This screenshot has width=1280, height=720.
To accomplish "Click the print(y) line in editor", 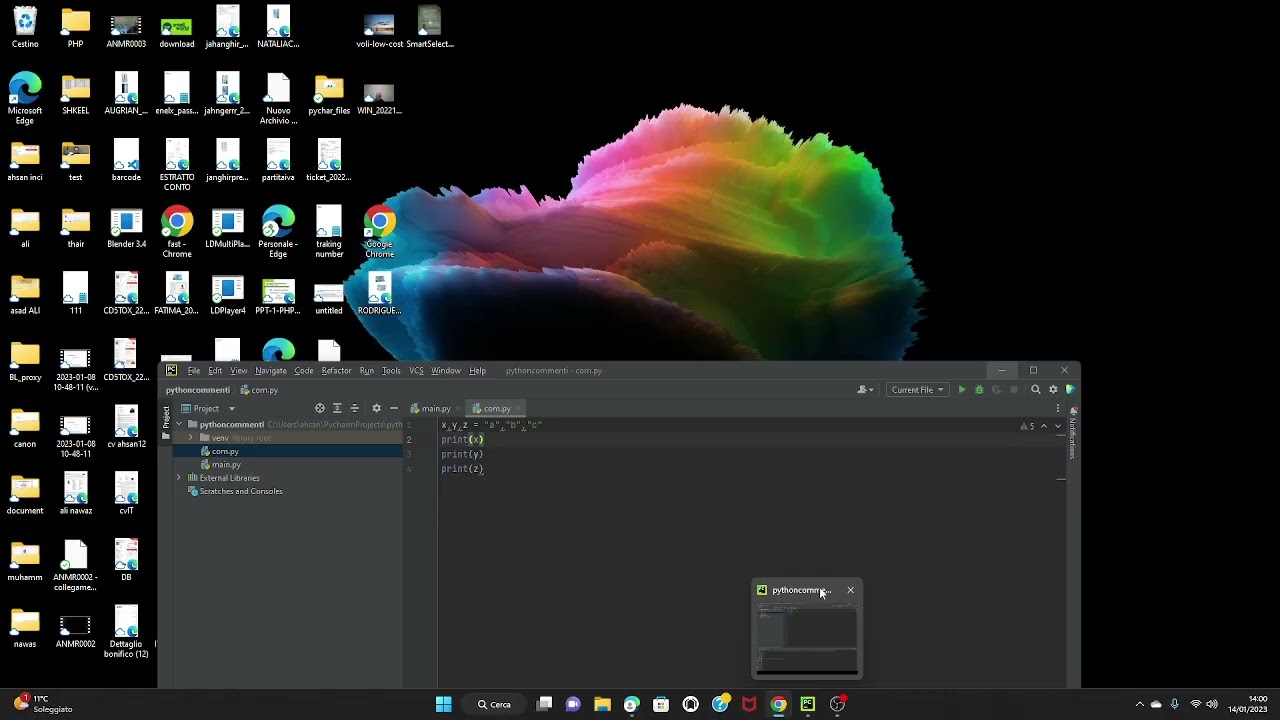I will [462, 454].
